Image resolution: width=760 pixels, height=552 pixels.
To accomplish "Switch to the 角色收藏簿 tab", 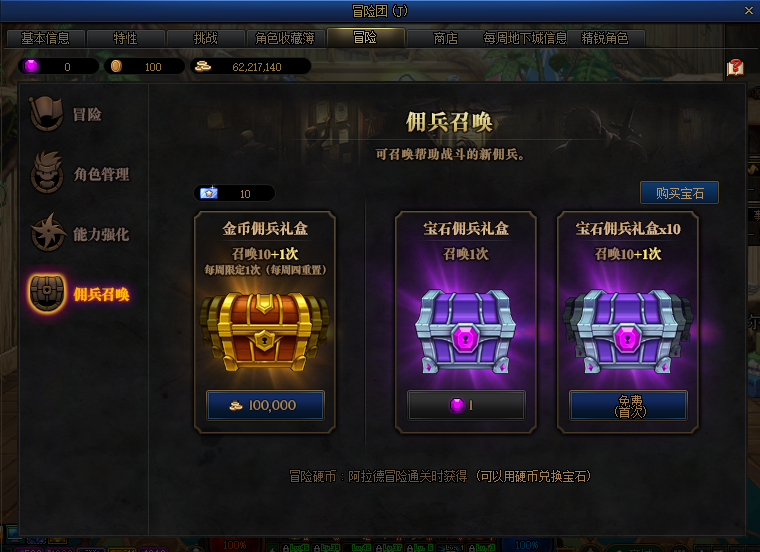I will click(x=285, y=38).
